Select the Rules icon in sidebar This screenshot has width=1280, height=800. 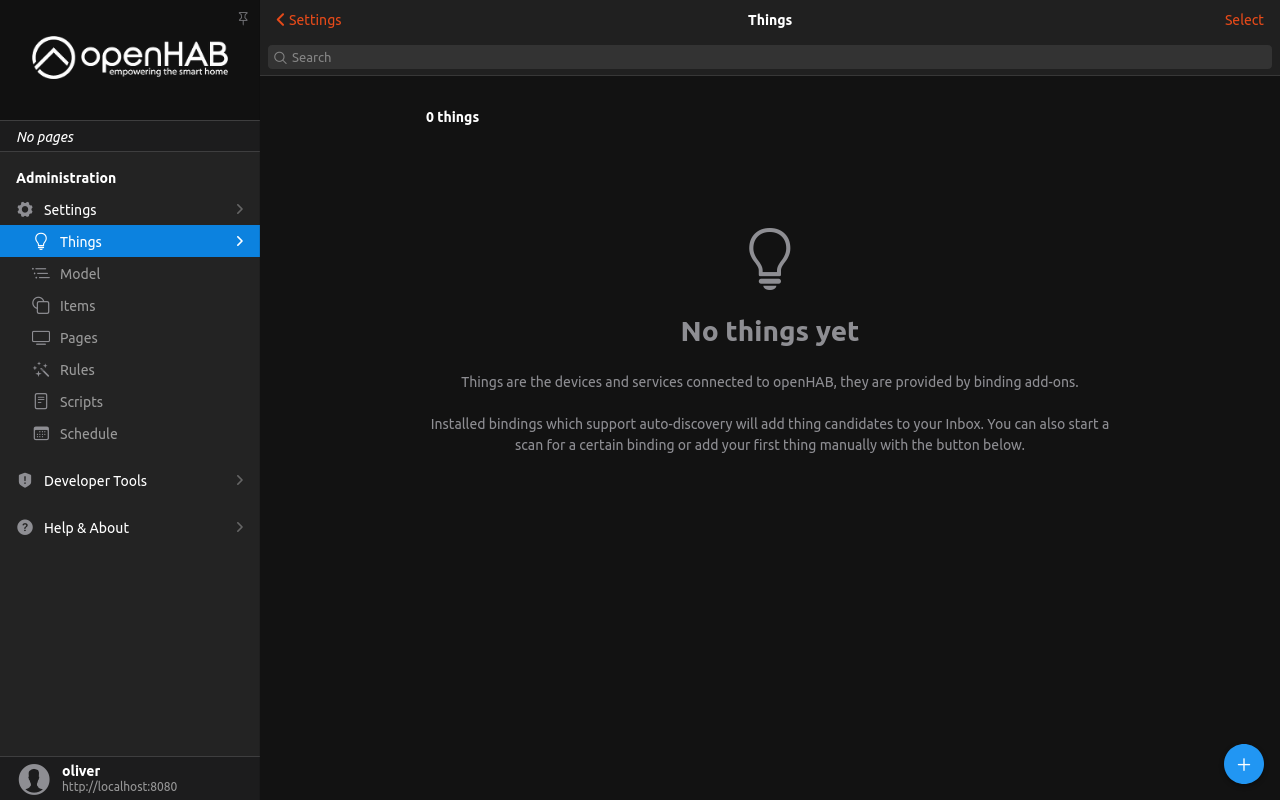41,369
